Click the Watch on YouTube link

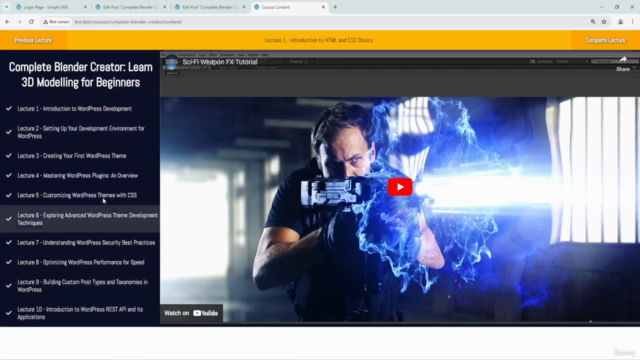click(x=191, y=313)
